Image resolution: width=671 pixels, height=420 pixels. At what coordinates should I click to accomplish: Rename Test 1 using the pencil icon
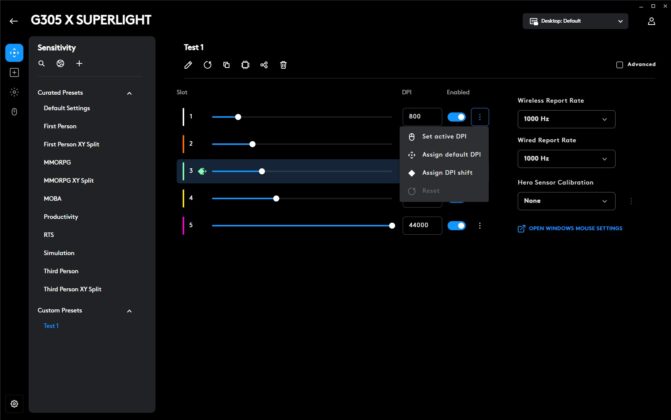click(188, 65)
